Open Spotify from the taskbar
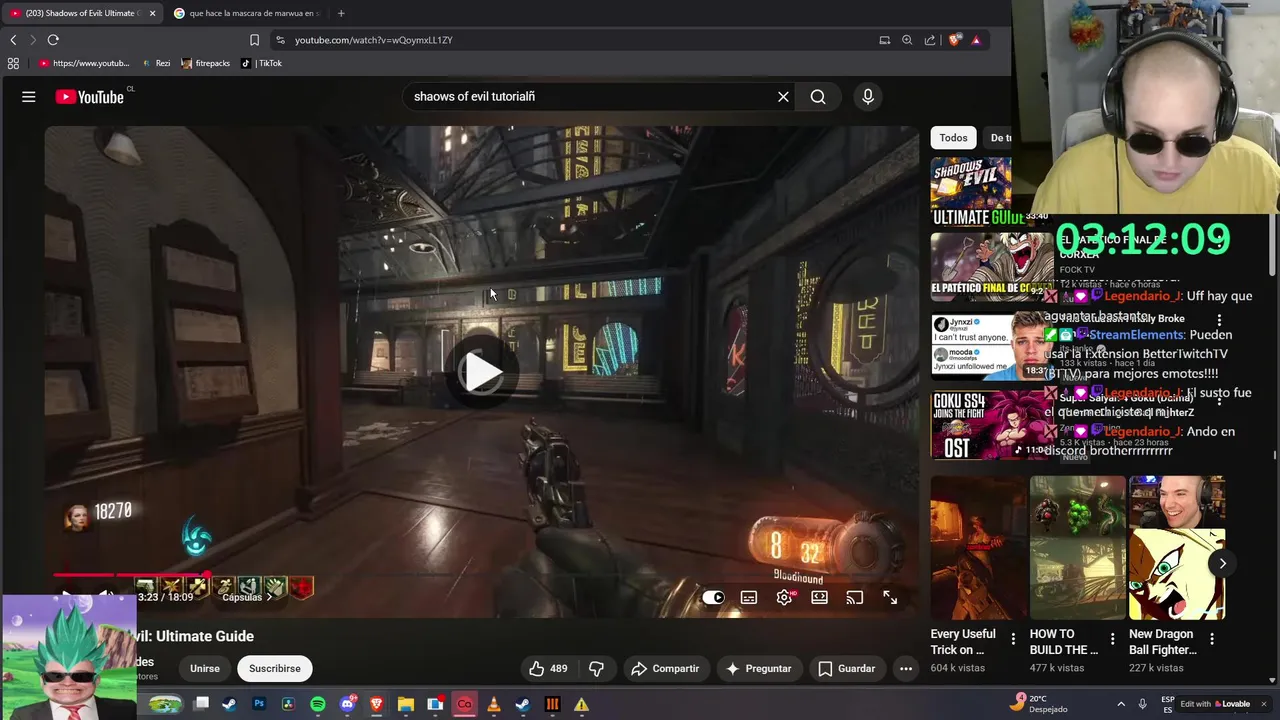Image resolution: width=1280 pixels, height=720 pixels. (318, 704)
